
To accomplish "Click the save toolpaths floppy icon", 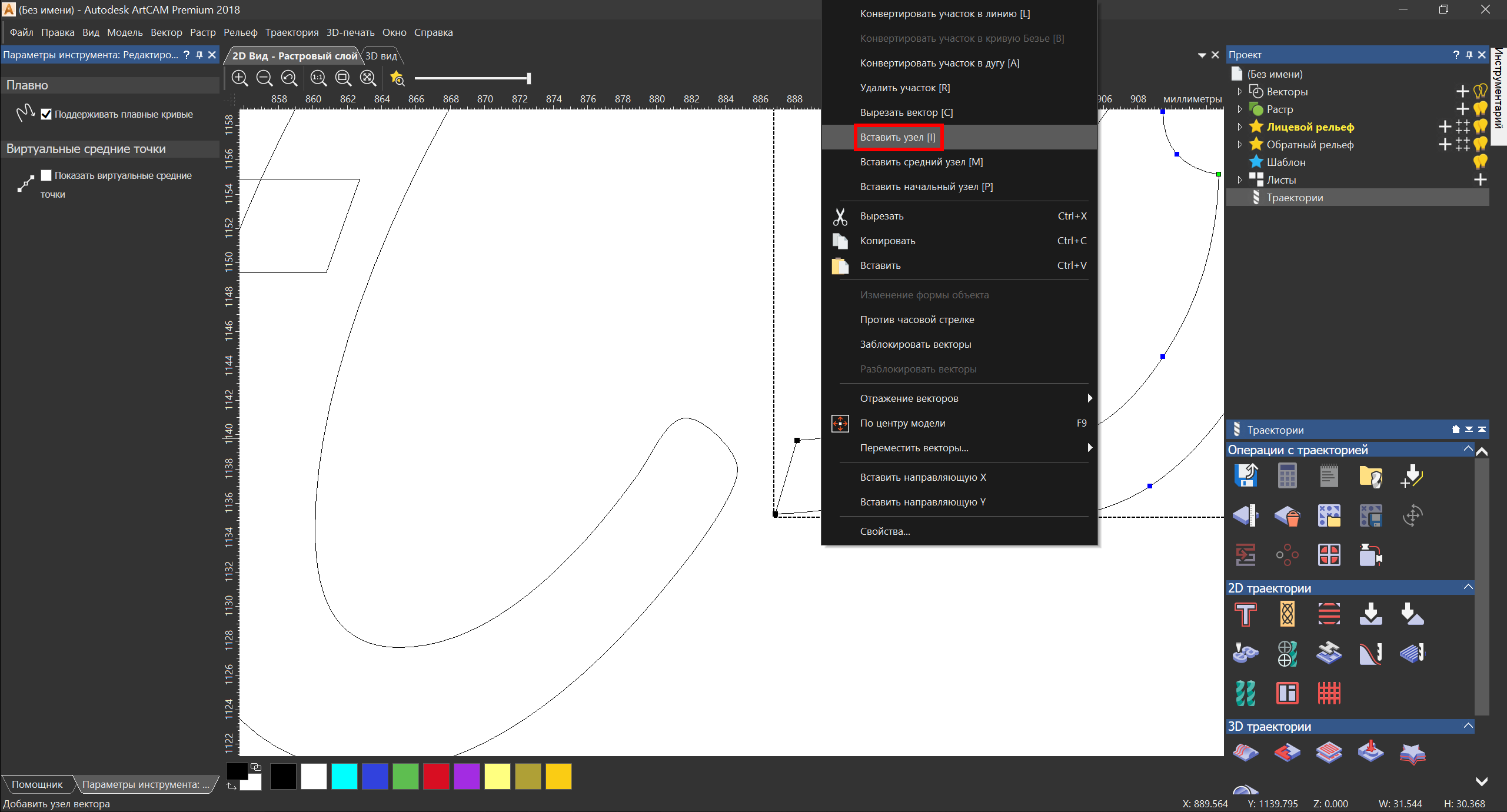I will coord(1245,476).
